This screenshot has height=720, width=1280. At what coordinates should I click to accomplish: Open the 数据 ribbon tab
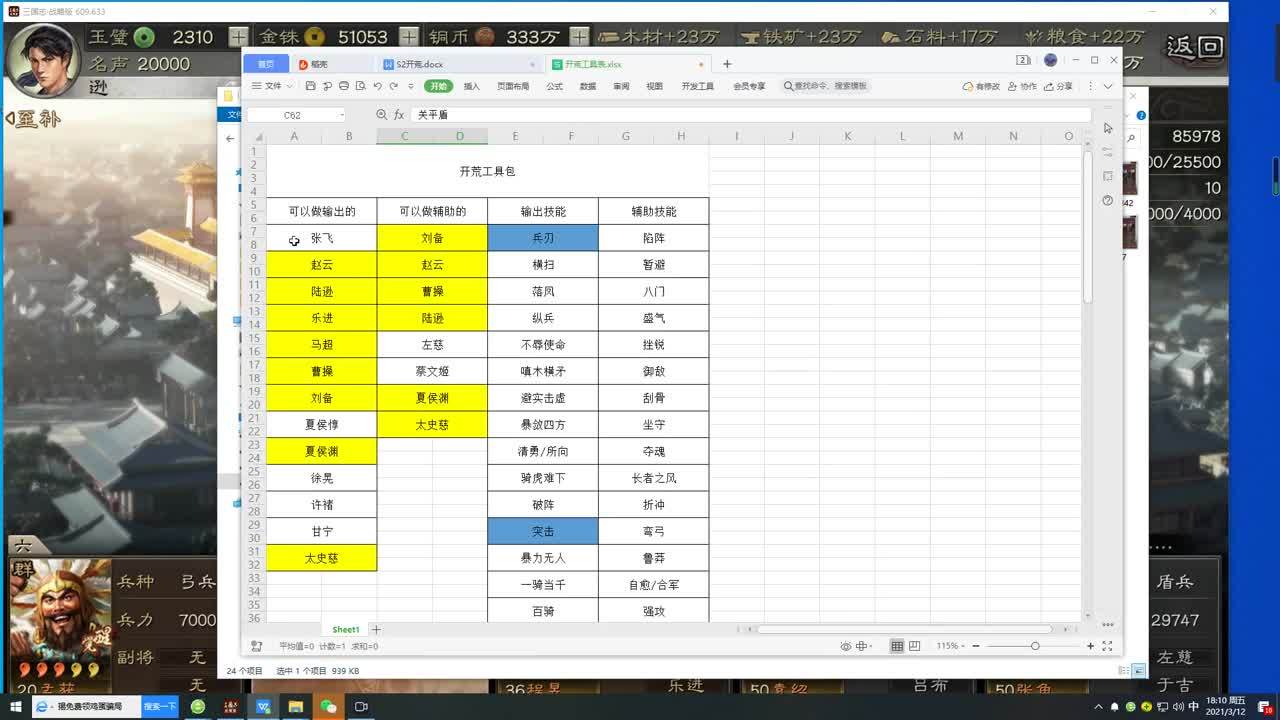click(x=588, y=86)
